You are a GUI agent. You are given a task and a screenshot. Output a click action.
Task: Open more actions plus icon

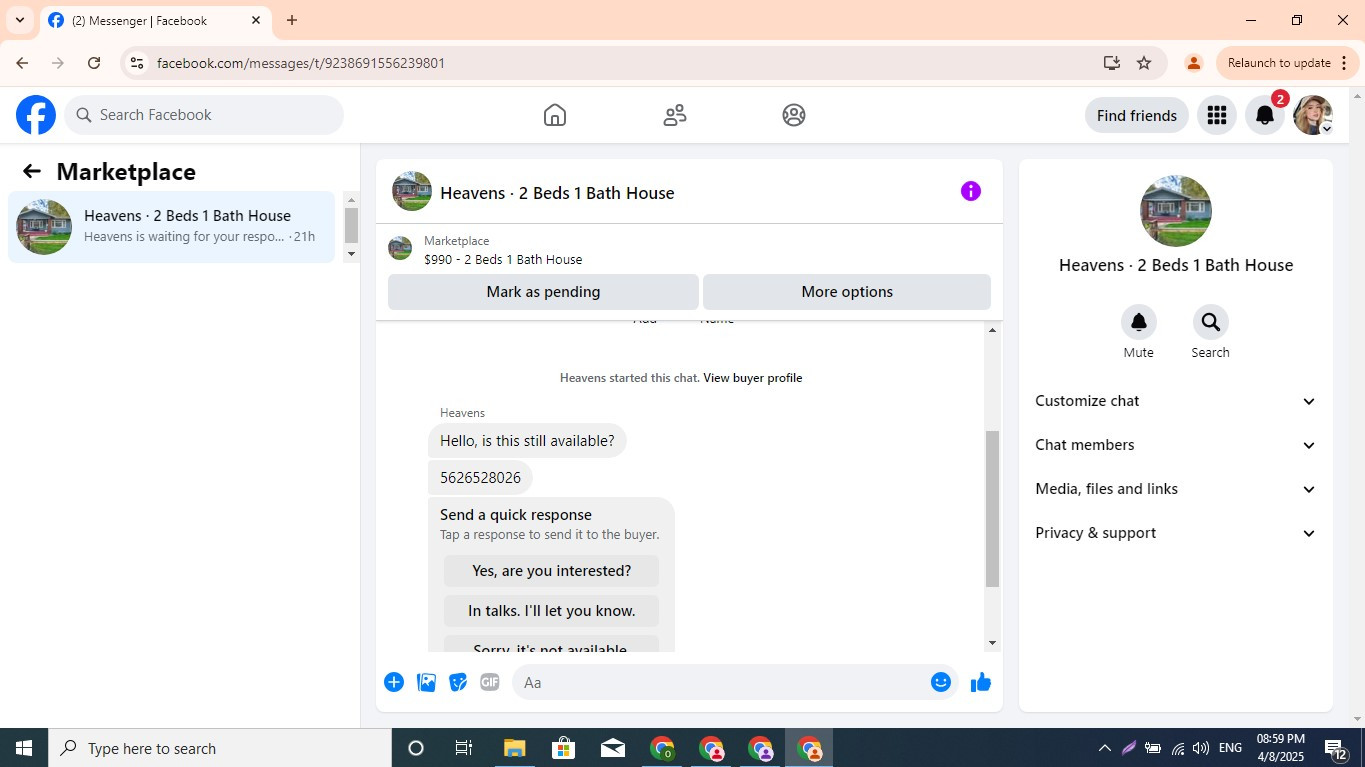point(394,682)
